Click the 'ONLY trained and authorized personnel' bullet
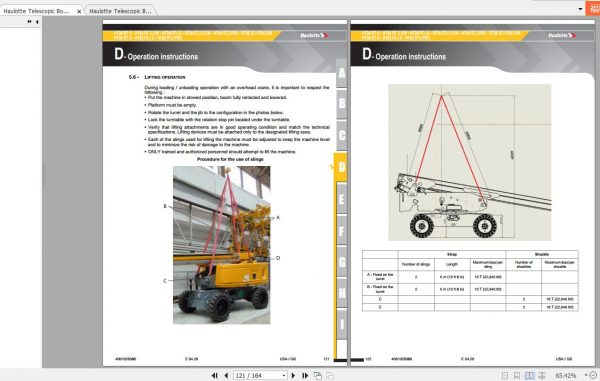The image size is (600, 381). (220, 152)
